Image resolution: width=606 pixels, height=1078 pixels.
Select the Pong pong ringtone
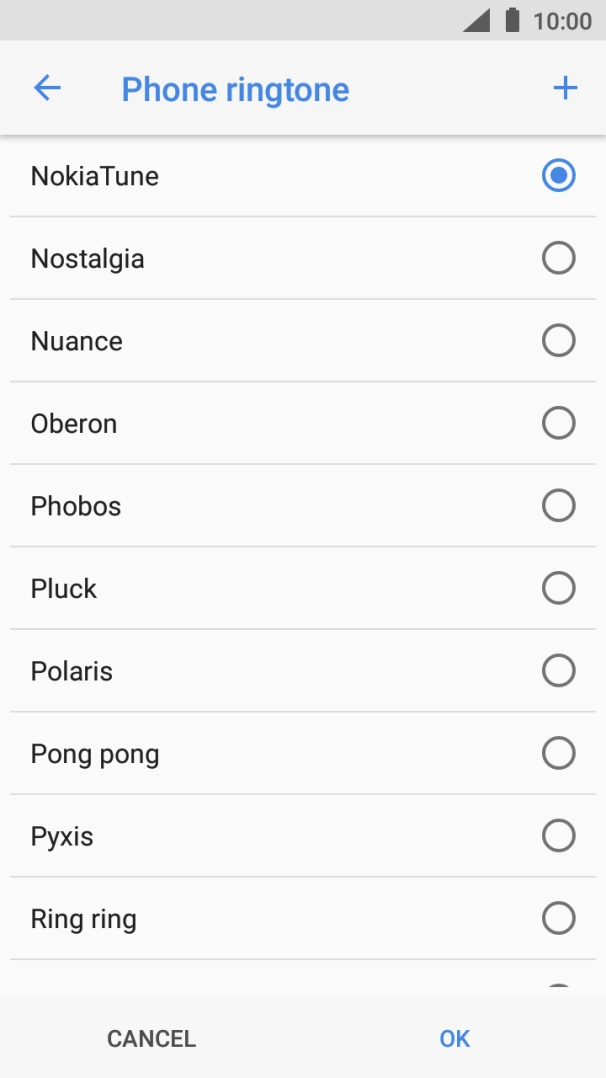[x=558, y=753]
